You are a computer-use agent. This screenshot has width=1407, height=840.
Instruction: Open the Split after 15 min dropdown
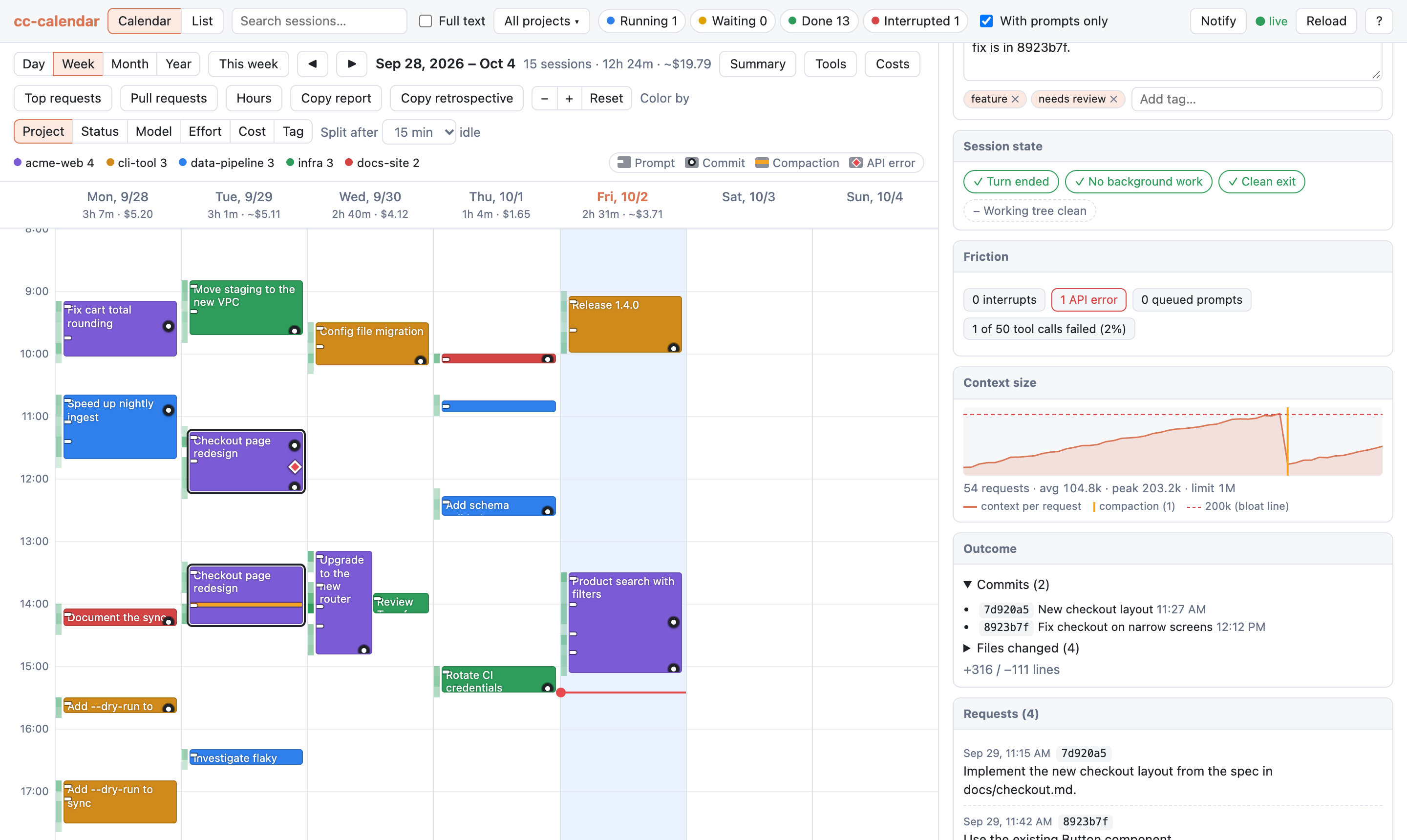coord(419,132)
